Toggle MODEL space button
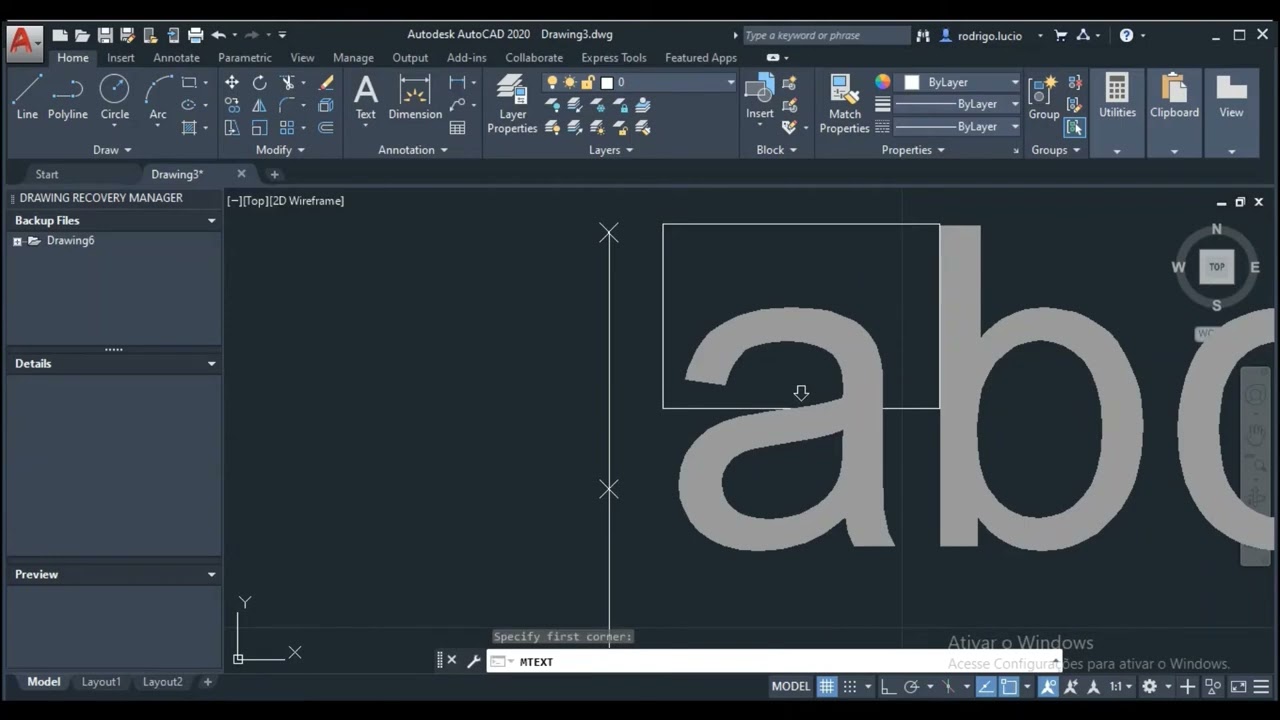The height and width of the screenshot is (720, 1280). [790, 687]
